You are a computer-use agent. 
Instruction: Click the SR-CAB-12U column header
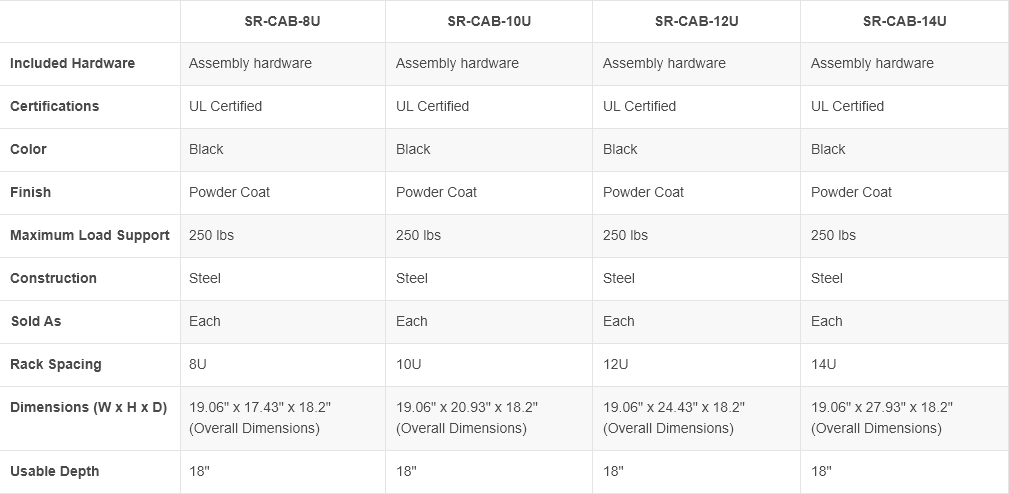tap(696, 21)
